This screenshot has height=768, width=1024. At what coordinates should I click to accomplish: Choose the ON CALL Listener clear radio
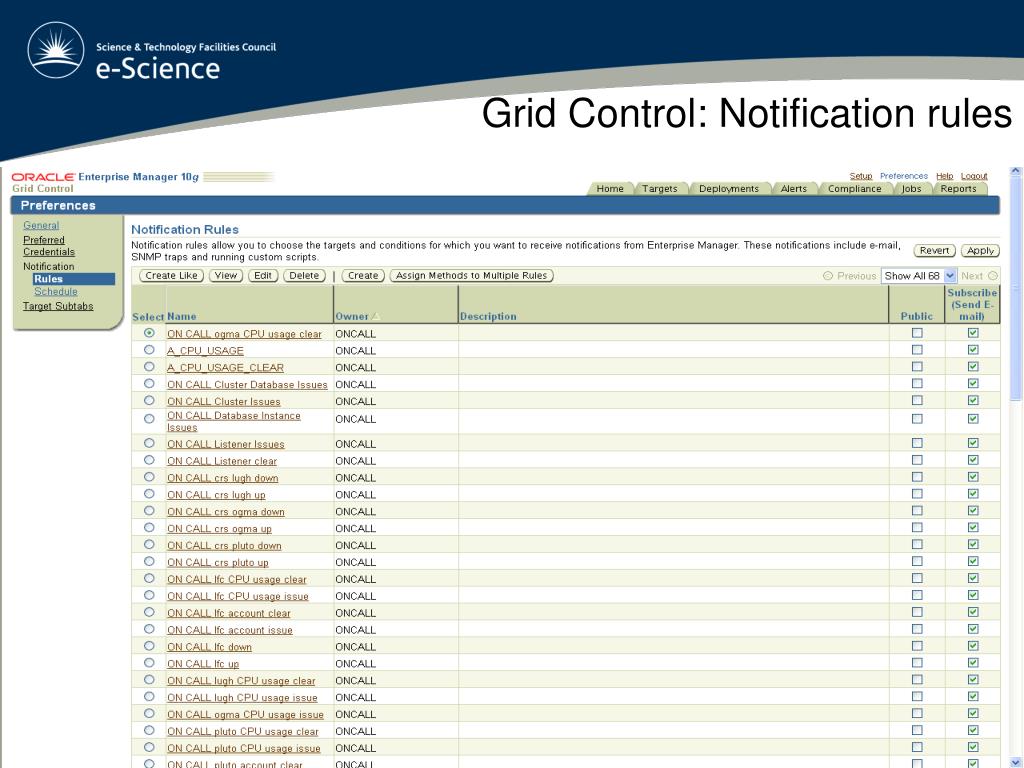(x=150, y=460)
